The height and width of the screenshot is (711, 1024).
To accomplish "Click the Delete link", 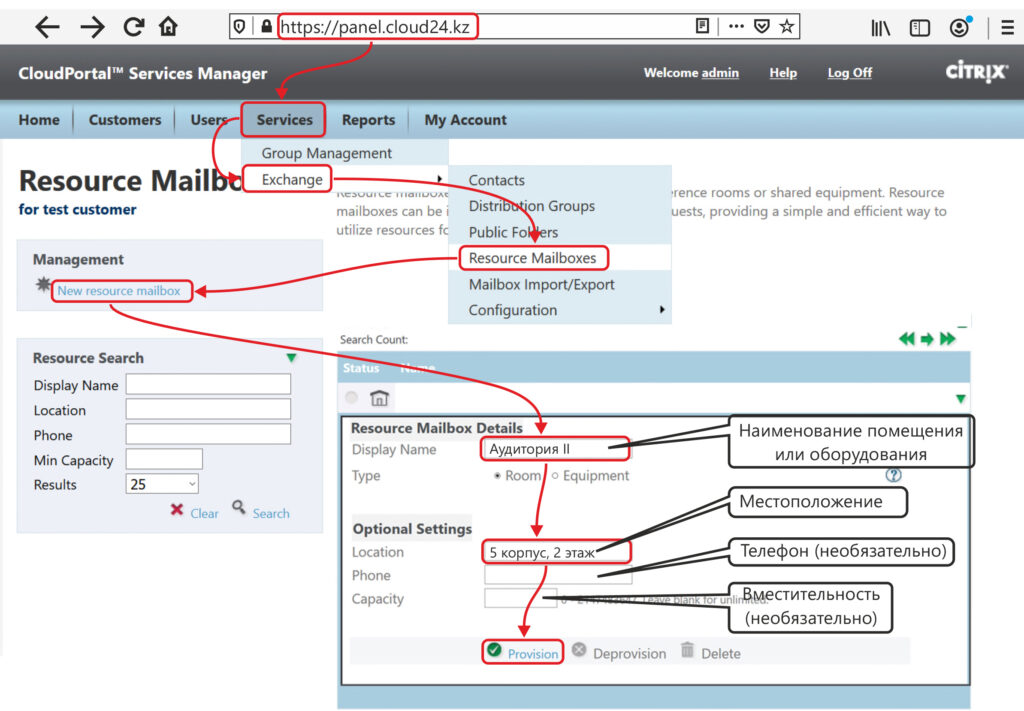I will (x=721, y=654).
